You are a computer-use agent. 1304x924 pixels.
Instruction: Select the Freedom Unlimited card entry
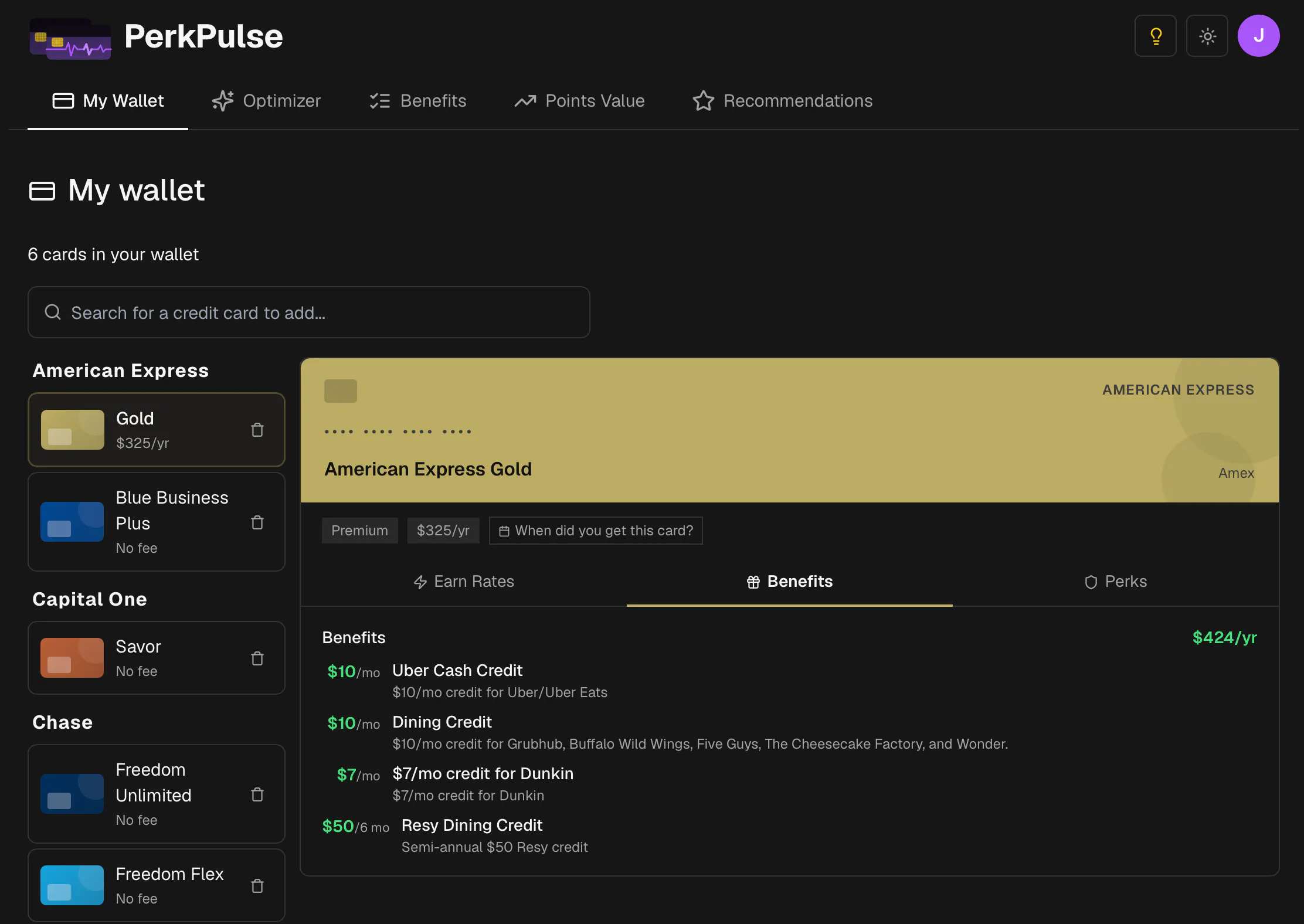tap(157, 794)
